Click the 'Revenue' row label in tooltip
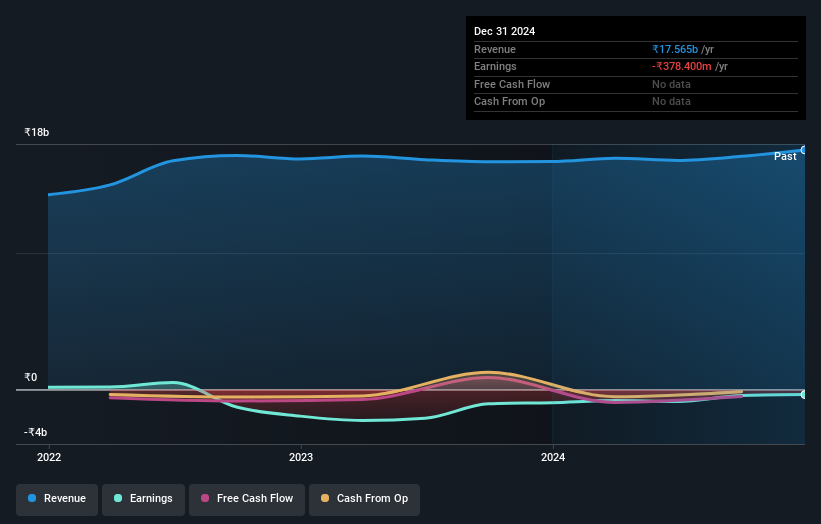 (495, 49)
